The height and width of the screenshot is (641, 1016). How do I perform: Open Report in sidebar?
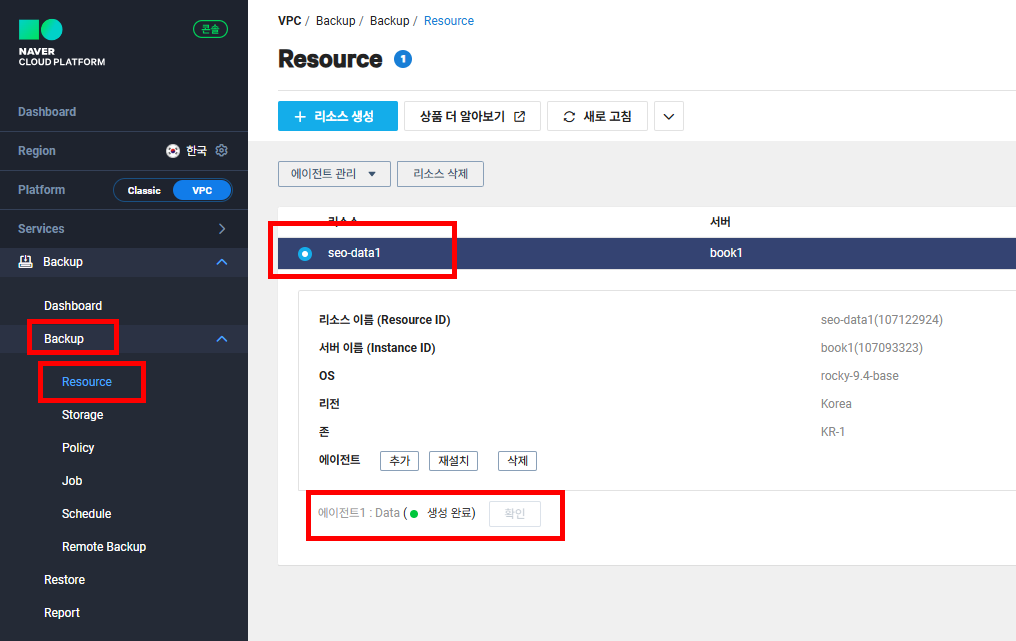point(62,613)
